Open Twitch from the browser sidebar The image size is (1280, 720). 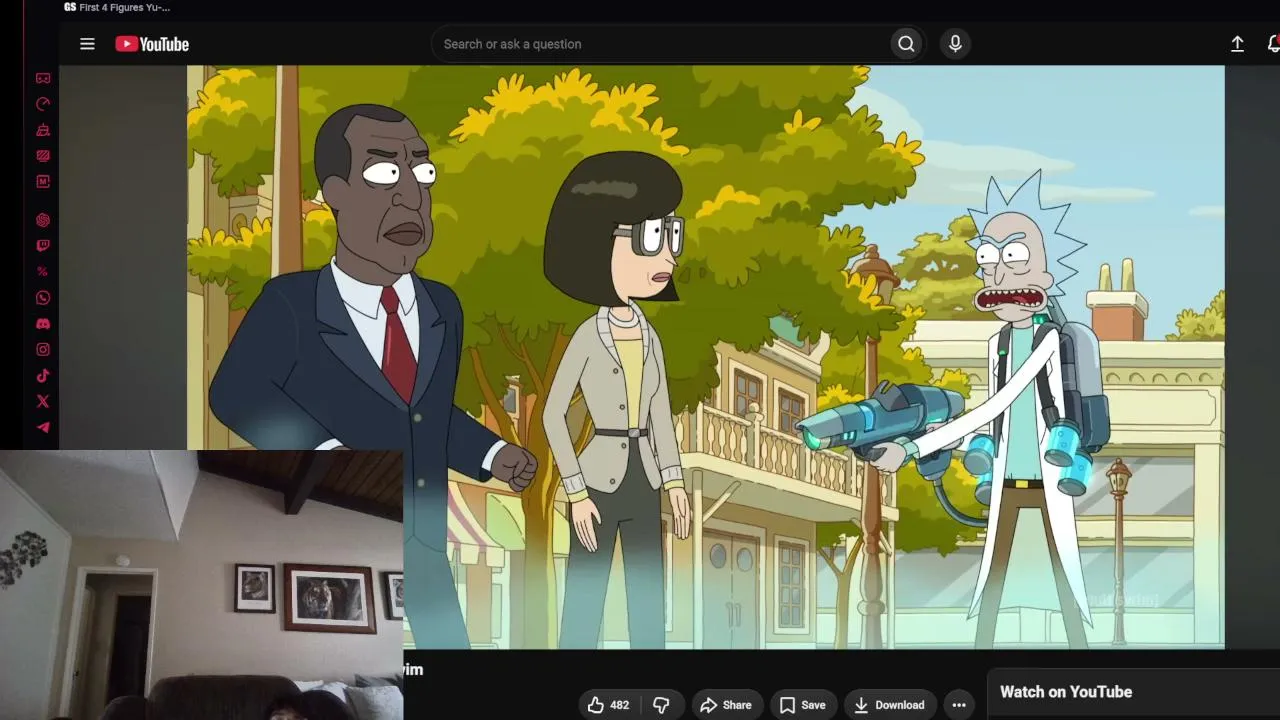(x=43, y=246)
